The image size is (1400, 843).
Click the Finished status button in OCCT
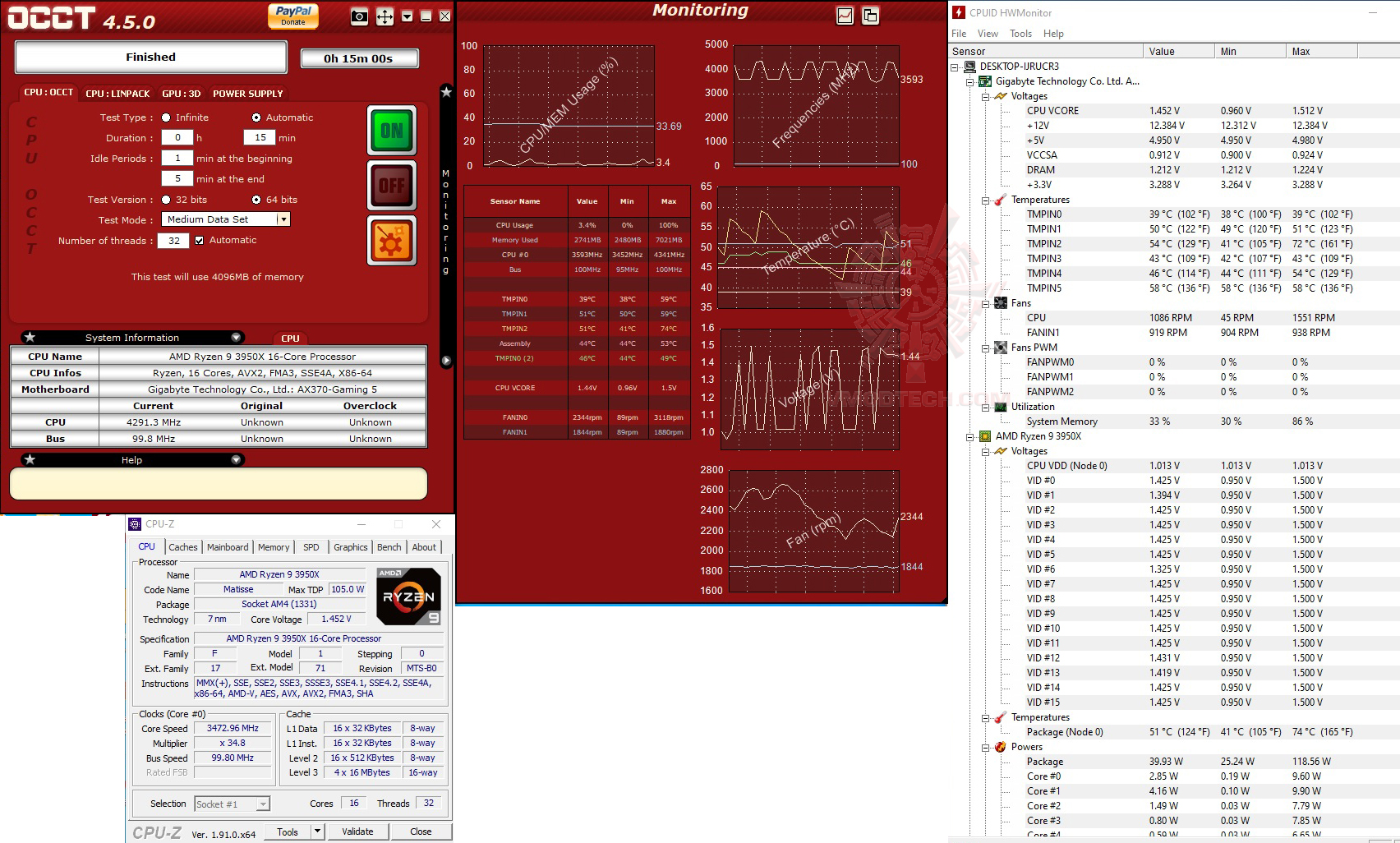(151, 58)
